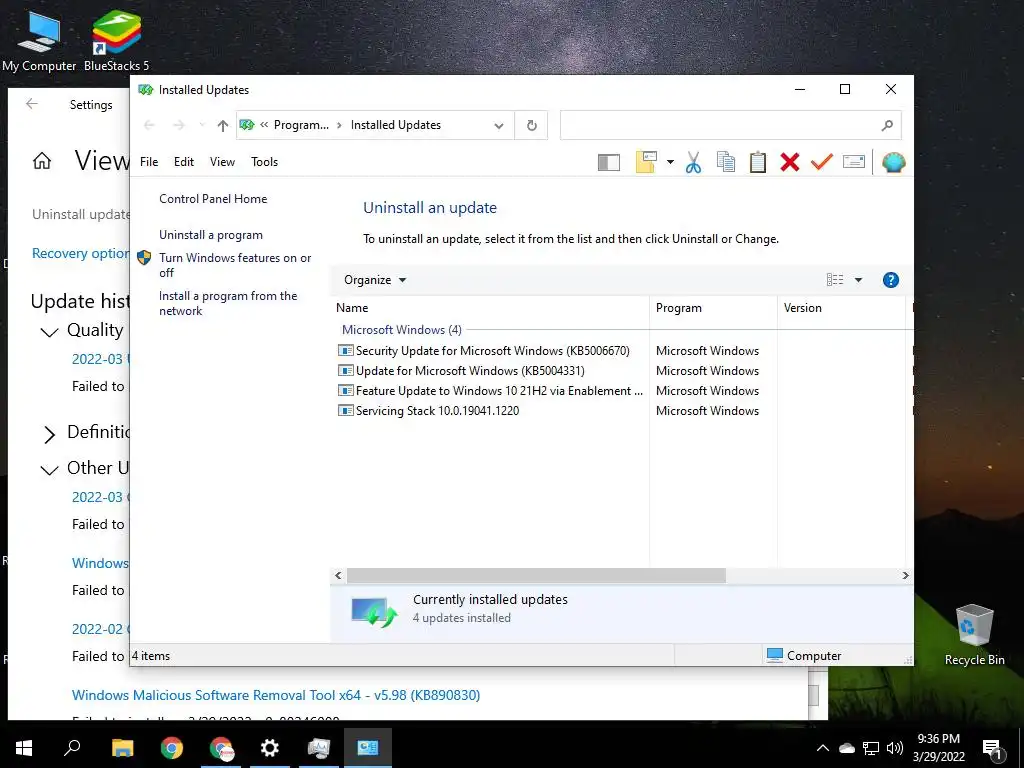The width and height of the screenshot is (1024, 768).
Task: Open the dropdown arrow beside folder icon
Action: (670, 162)
